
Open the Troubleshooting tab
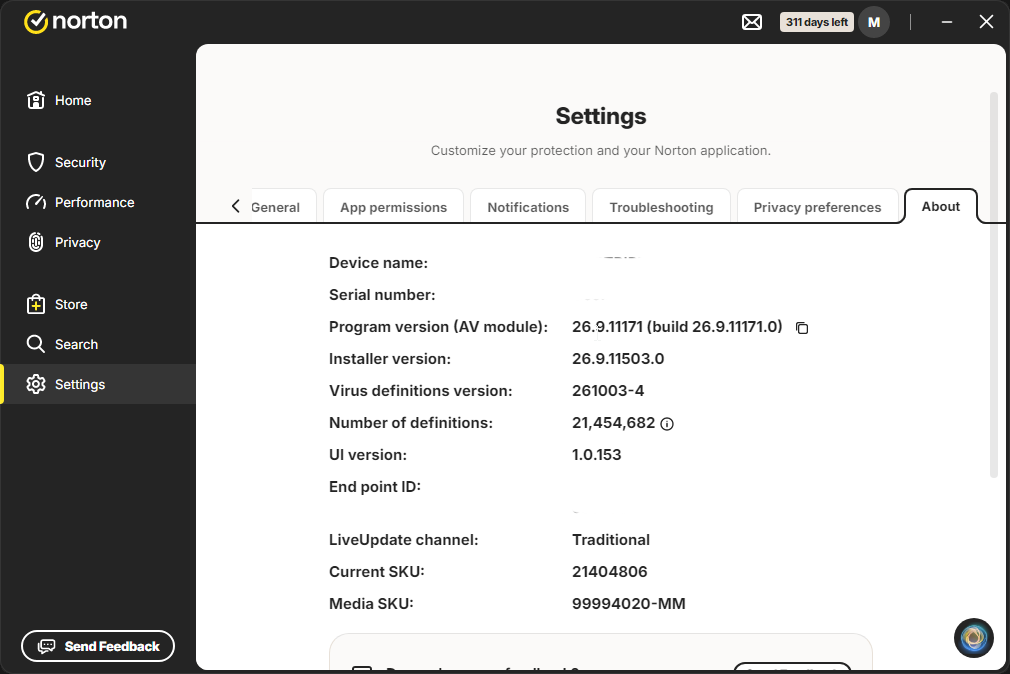pyautogui.click(x=662, y=207)
